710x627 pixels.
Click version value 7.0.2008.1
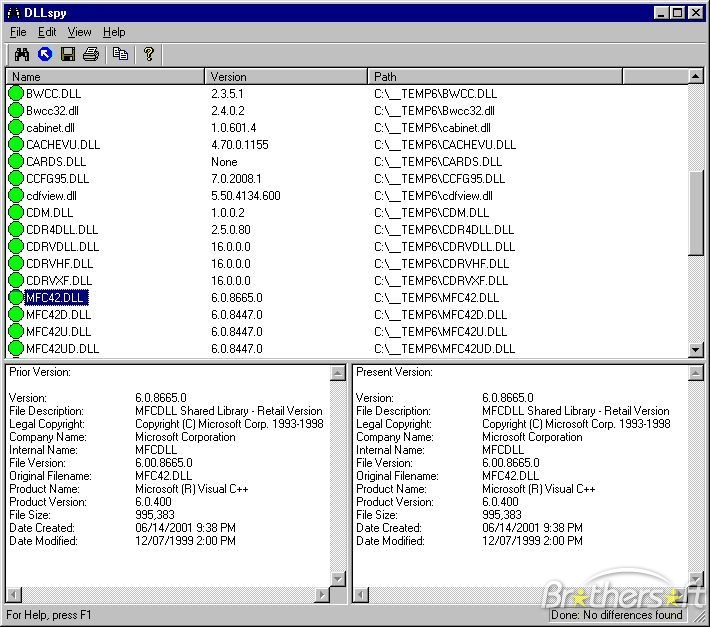click(236, 179)
